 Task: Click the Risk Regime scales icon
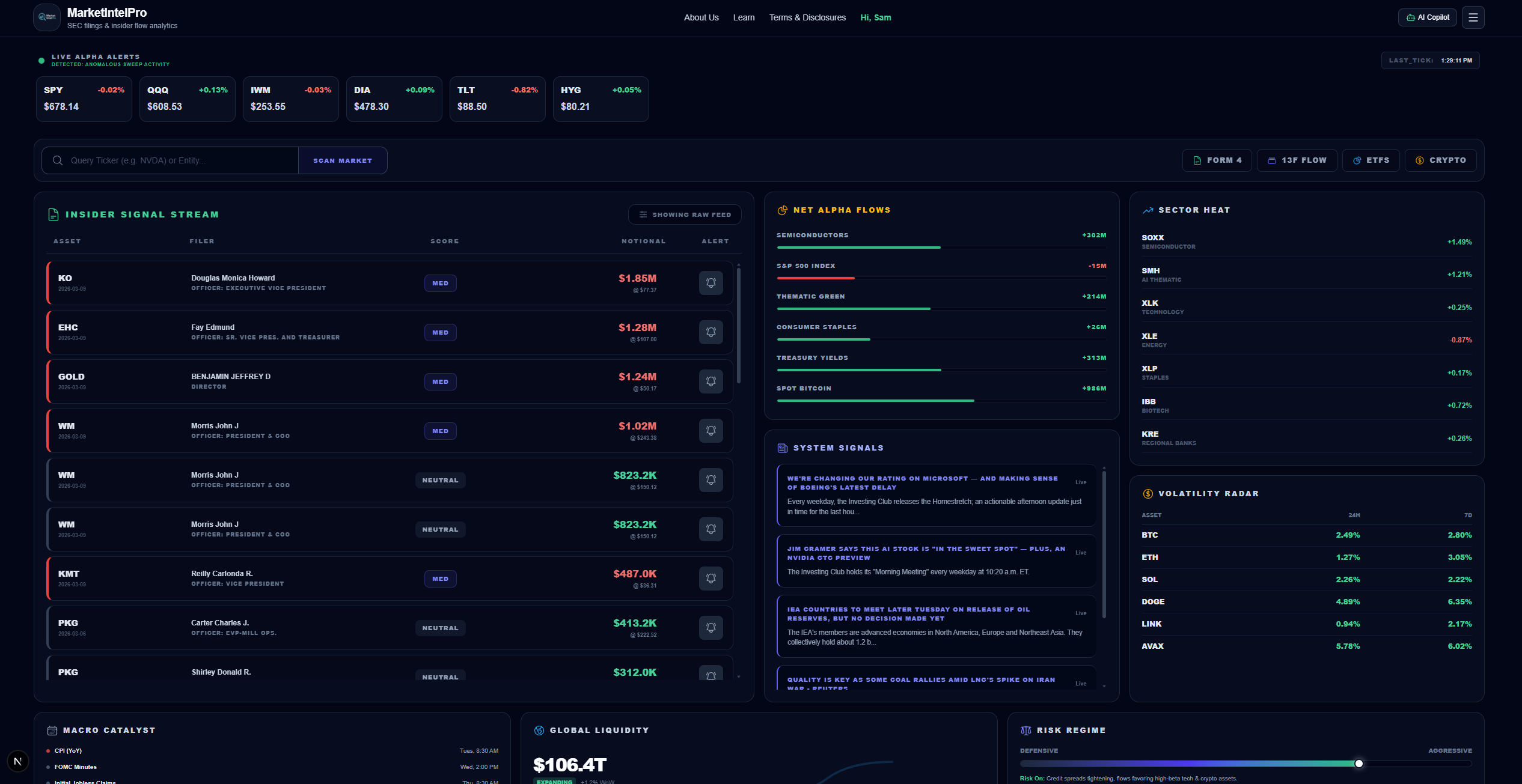[x=1026, y=730]
